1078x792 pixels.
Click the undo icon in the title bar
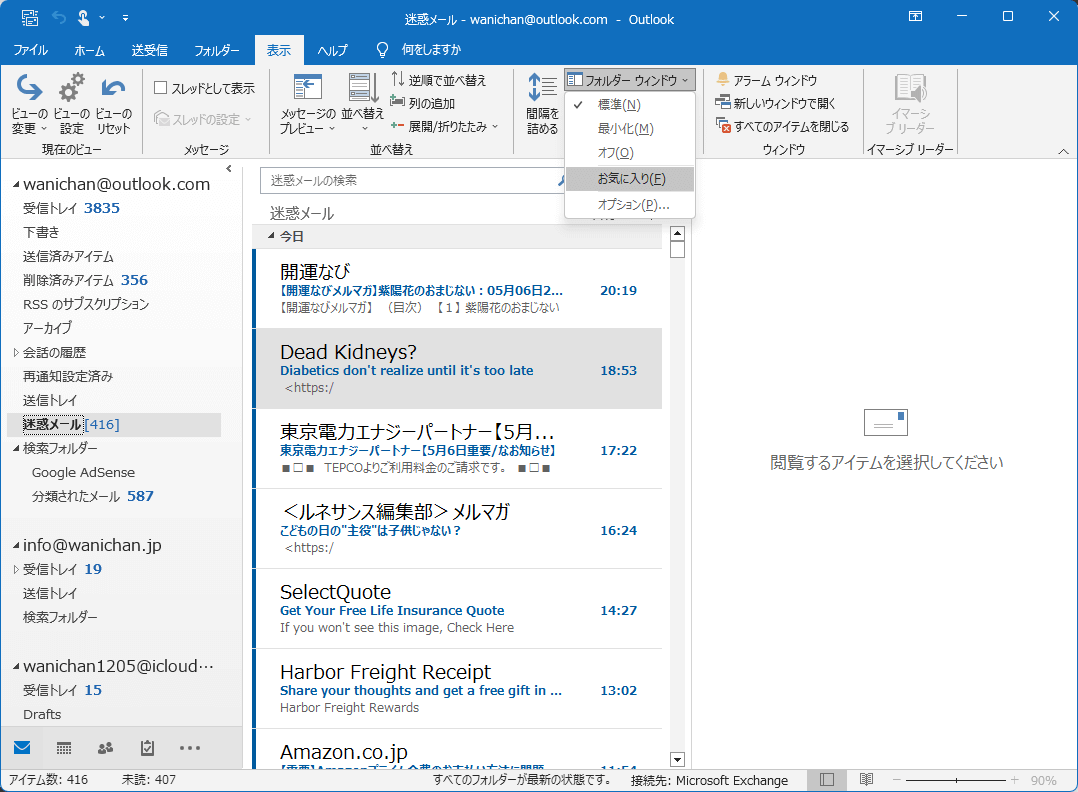coord(59,18)
